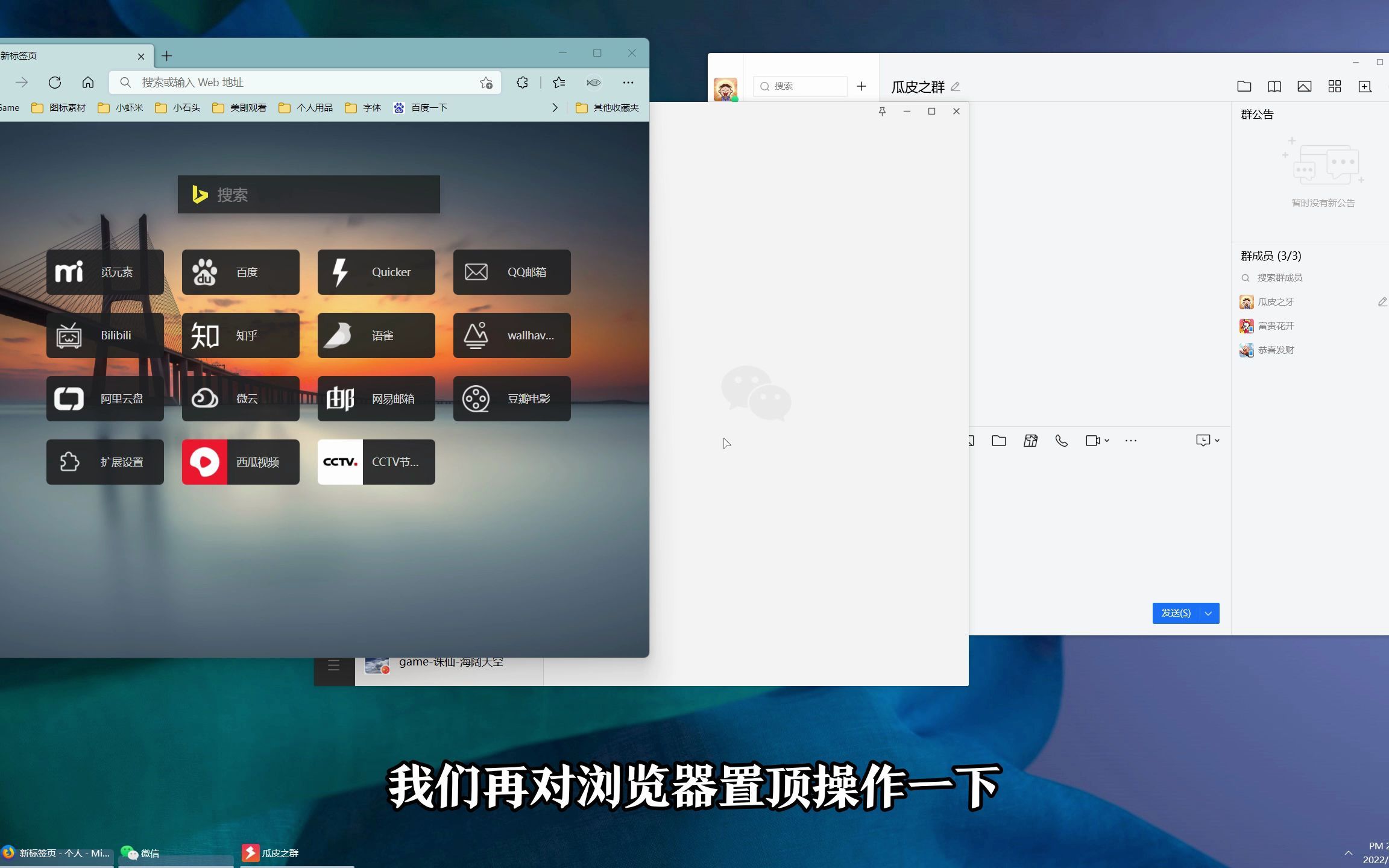The image size is (1389, 868).
Task: Add page to favorites star icon
Action: tap(486, 83)
